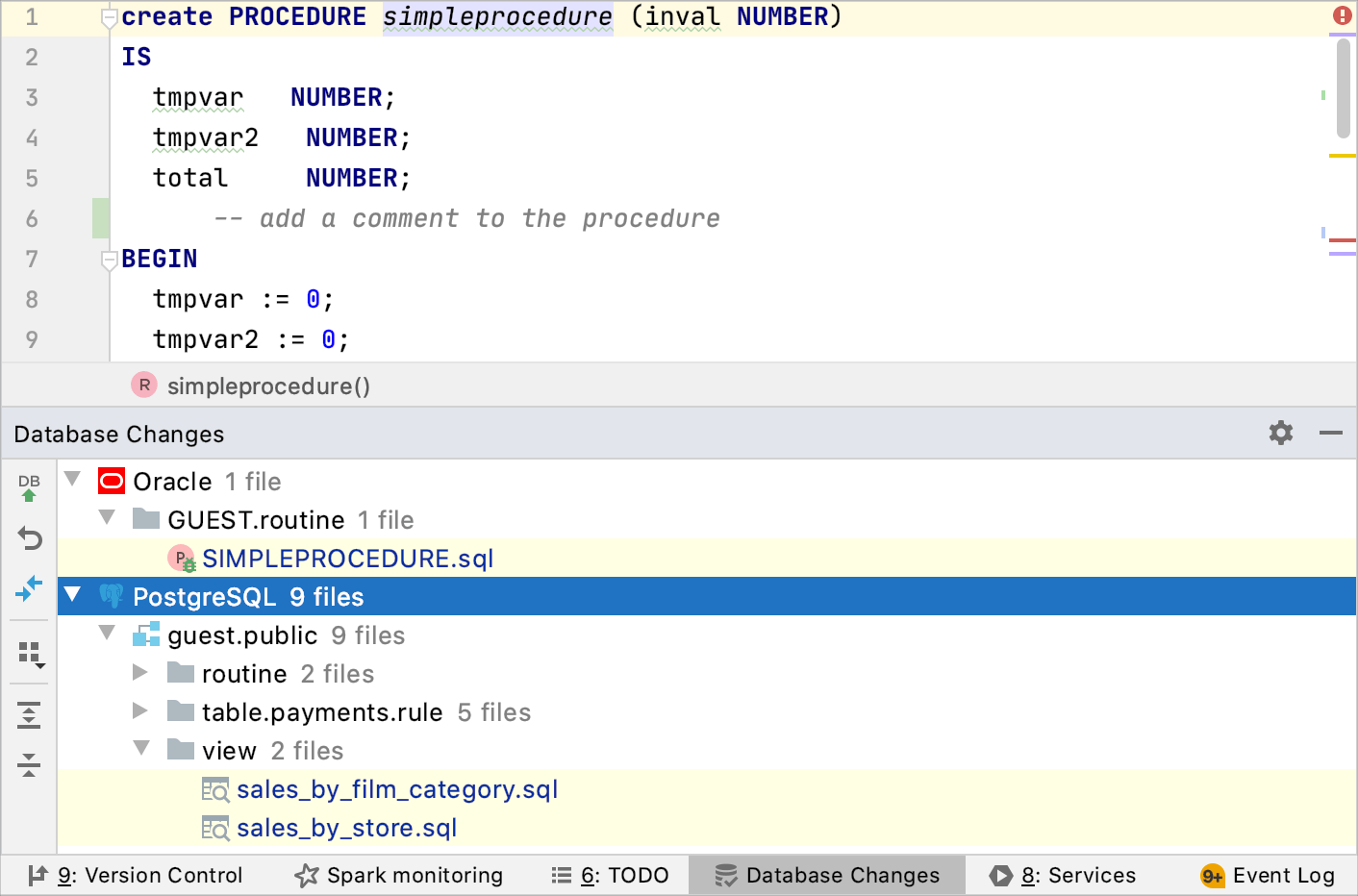
Task: Open the sales_by_store.sql view file
Action: coord(346,828)
